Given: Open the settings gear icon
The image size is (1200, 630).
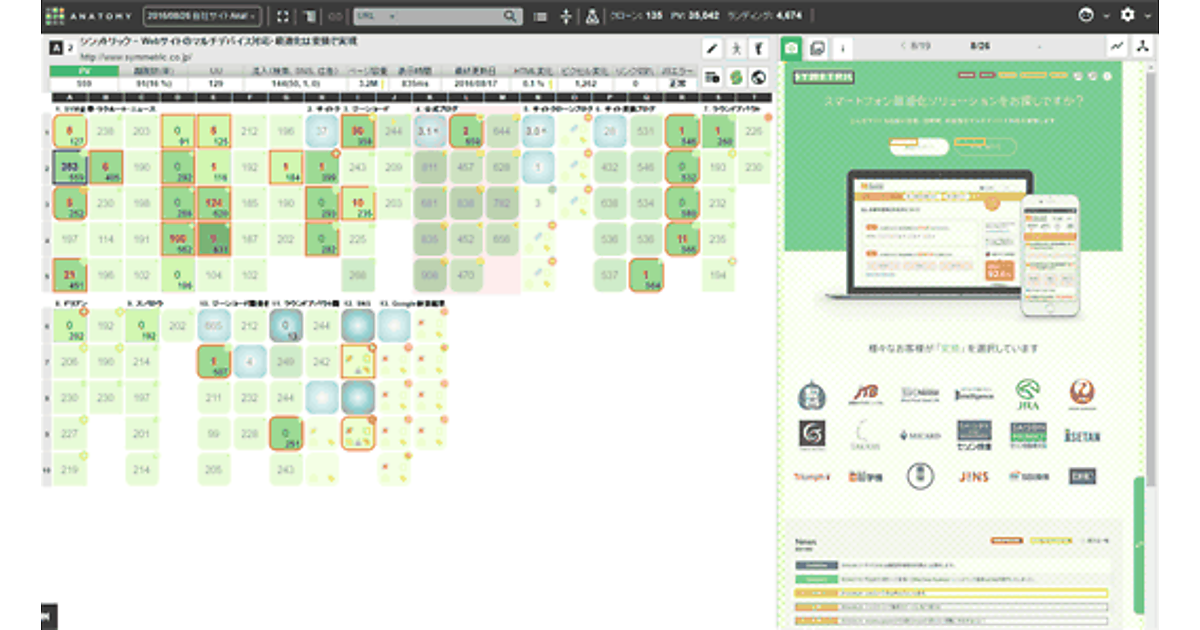Looking at the screenshot, I should [x=1128, y=16].
